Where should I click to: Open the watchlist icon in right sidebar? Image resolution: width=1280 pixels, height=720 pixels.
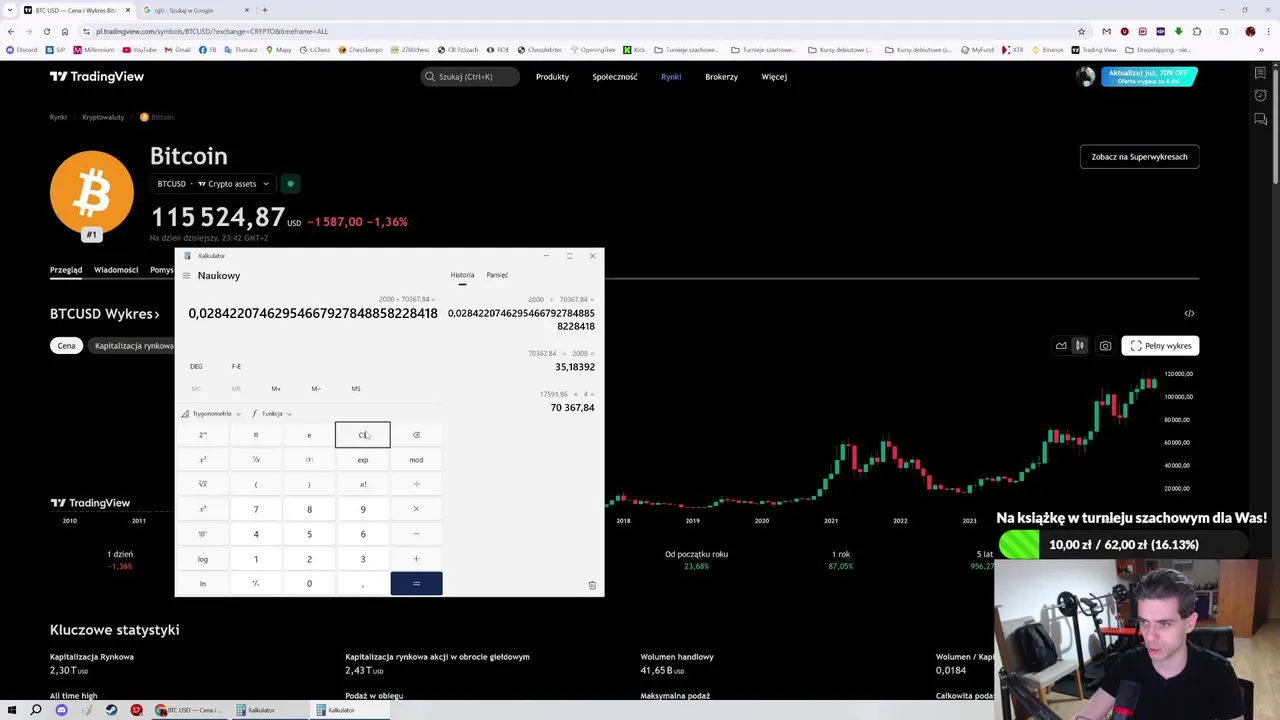pos(1260,73)
